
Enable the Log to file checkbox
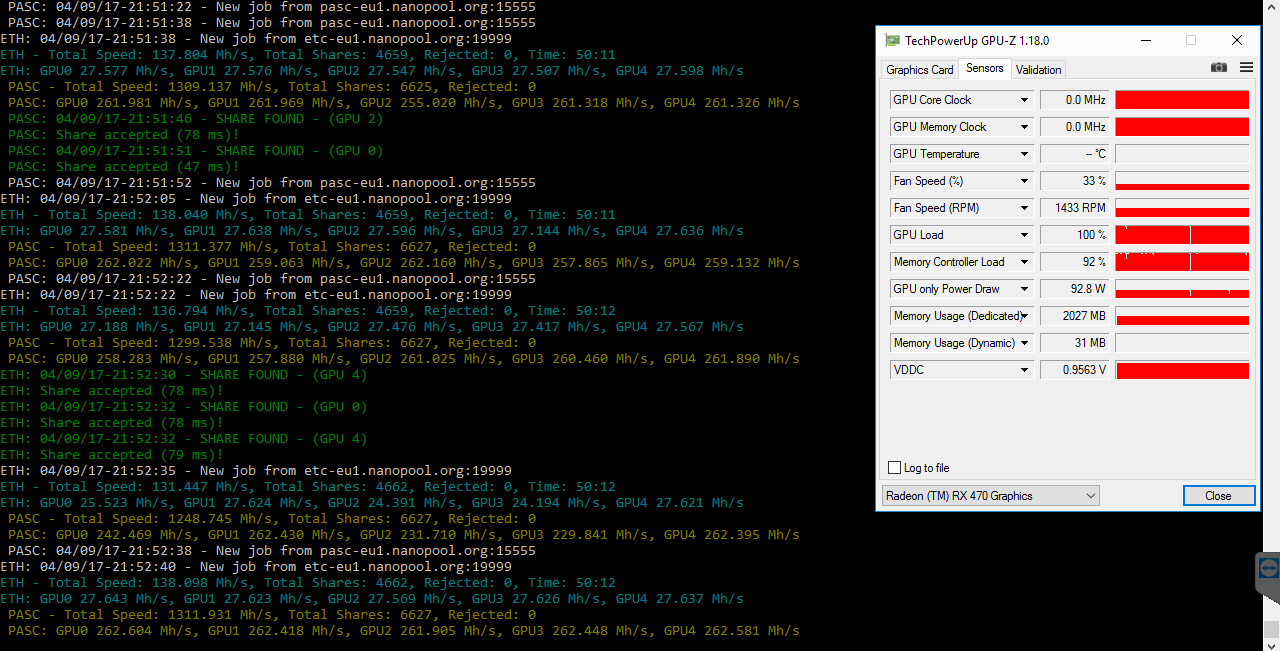pyautogui.click(x=895, y=468)
